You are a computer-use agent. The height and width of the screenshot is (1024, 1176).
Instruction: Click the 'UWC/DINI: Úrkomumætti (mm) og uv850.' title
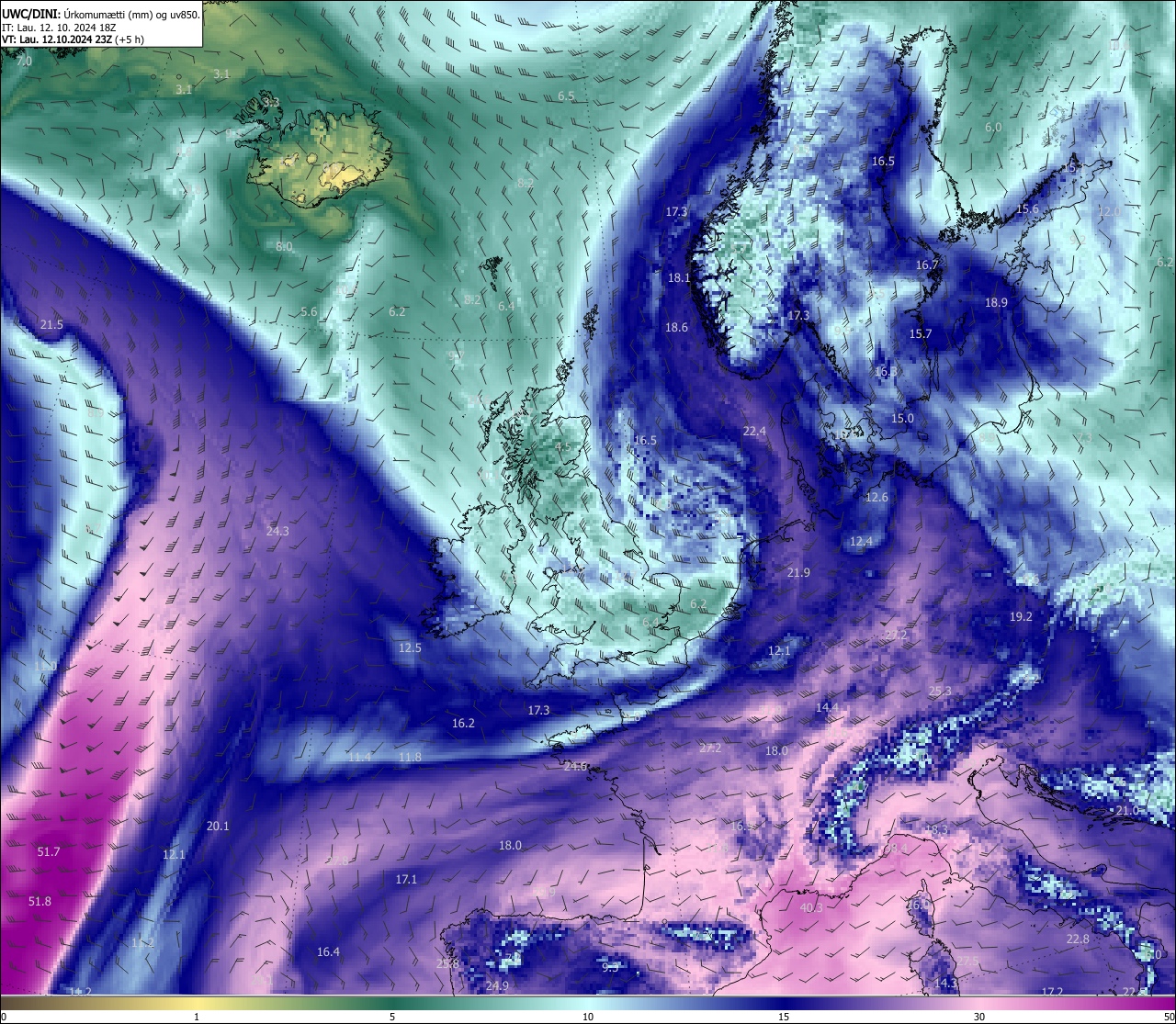[x=99, y=14]
